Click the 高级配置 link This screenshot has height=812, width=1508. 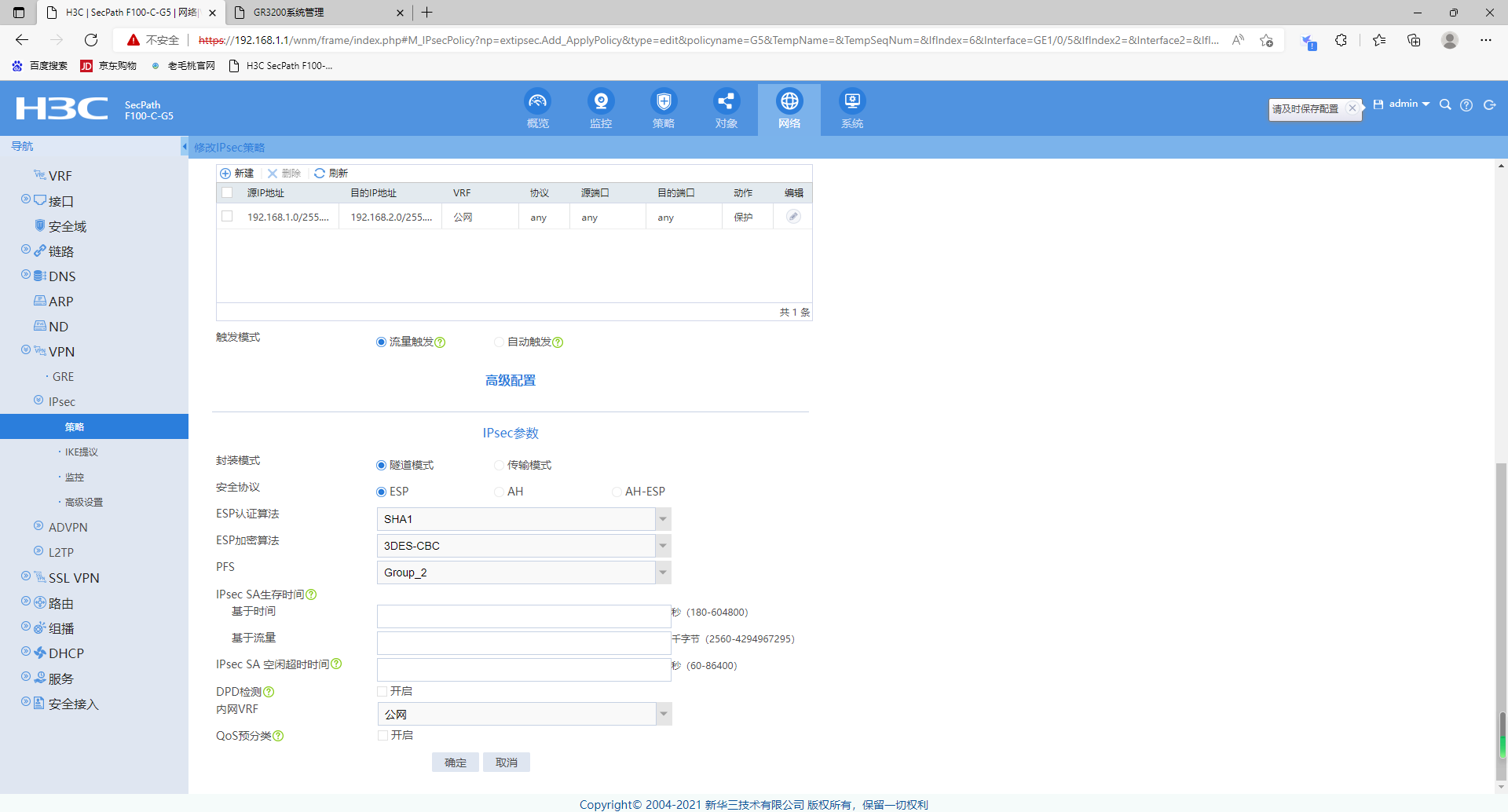(511, 381)
